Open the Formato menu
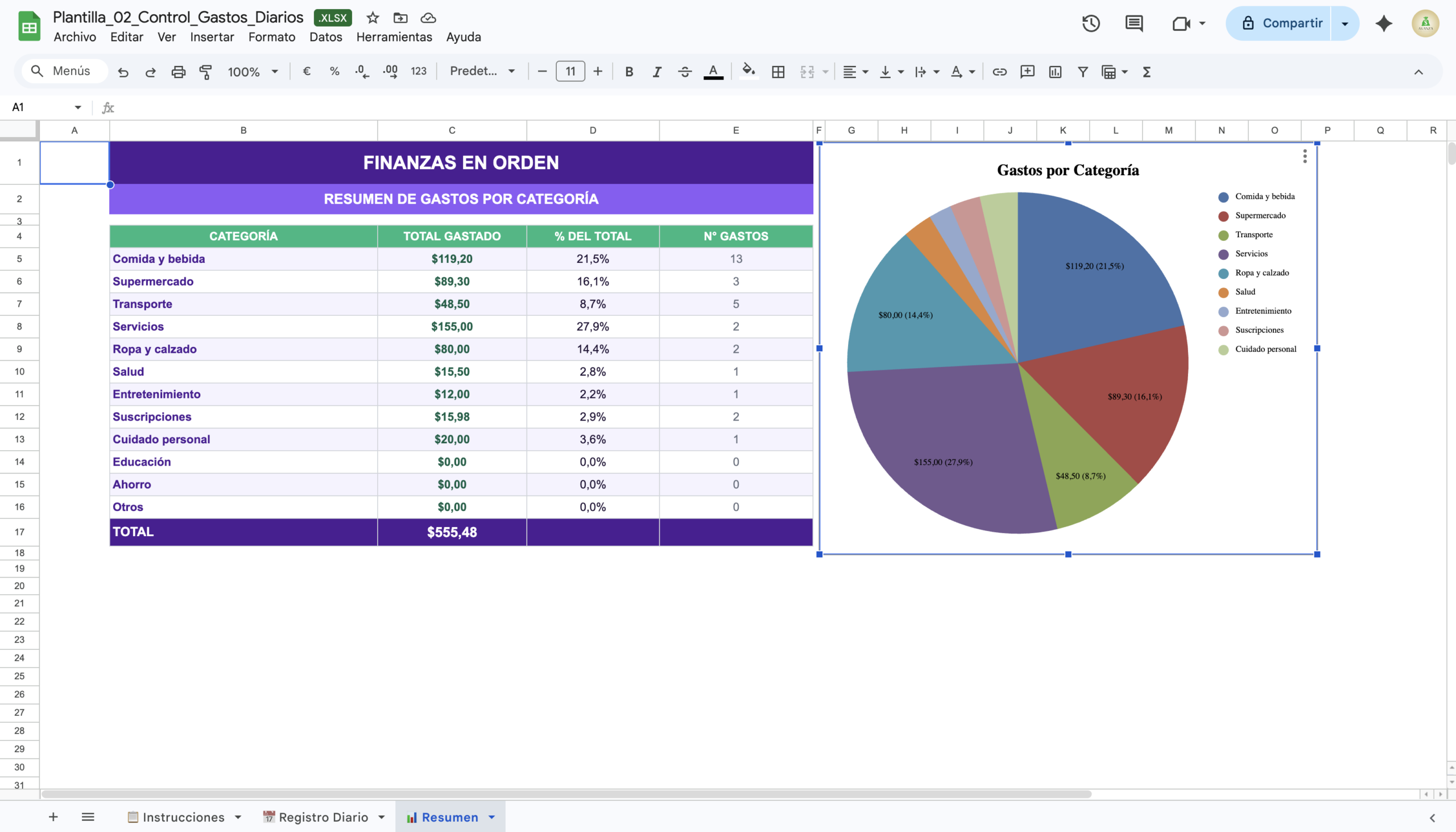Screen dimensions: 1456x832 pyautogui.click(x=271, y=37)
